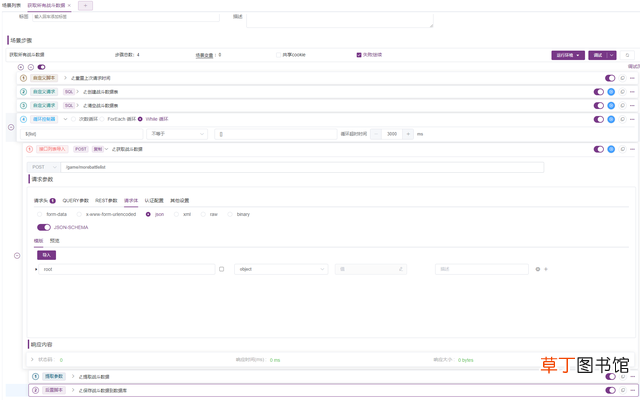Collapse POST request with left-side circle icon
Screen dimensions: 640x400
pyautogui.click(x=17, y=256)
